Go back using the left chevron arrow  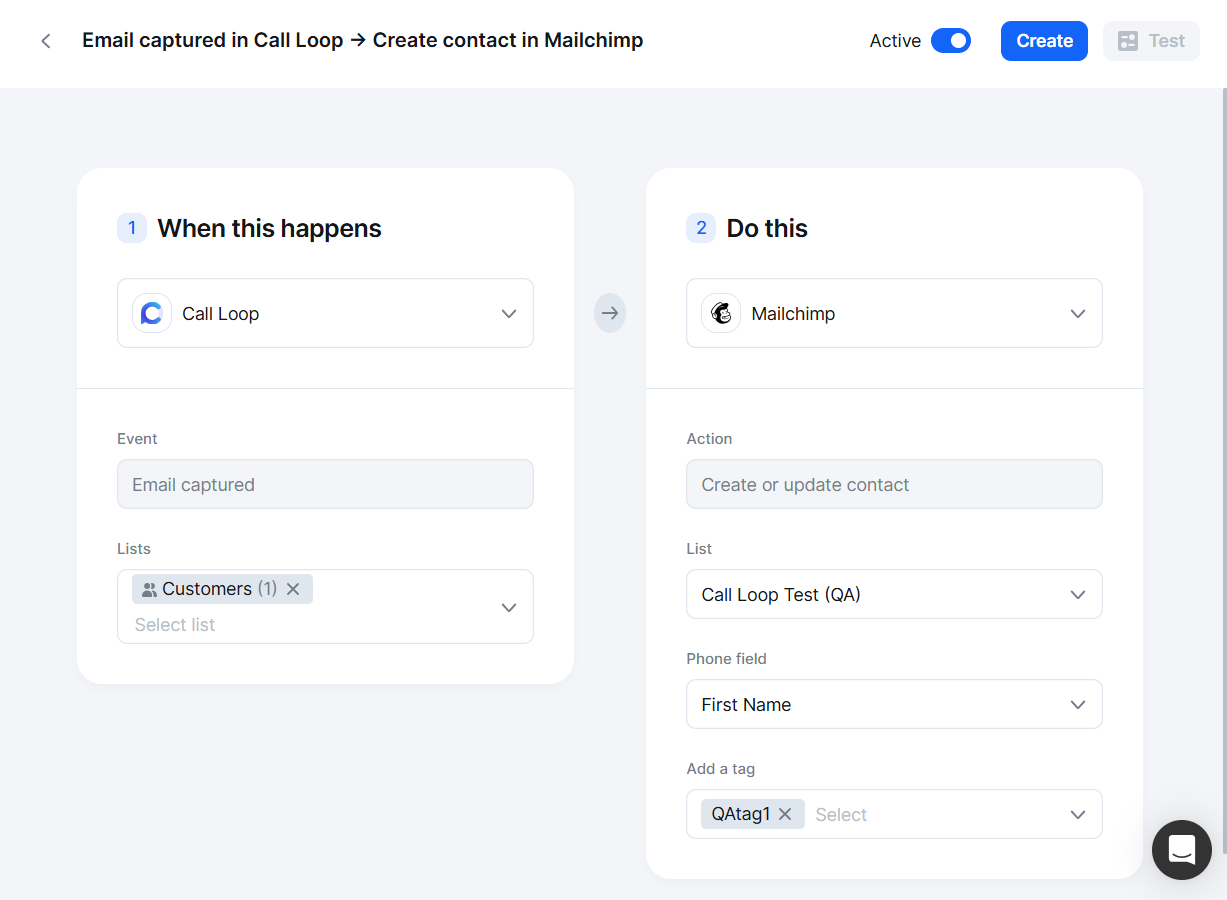(x=46, y=41)
